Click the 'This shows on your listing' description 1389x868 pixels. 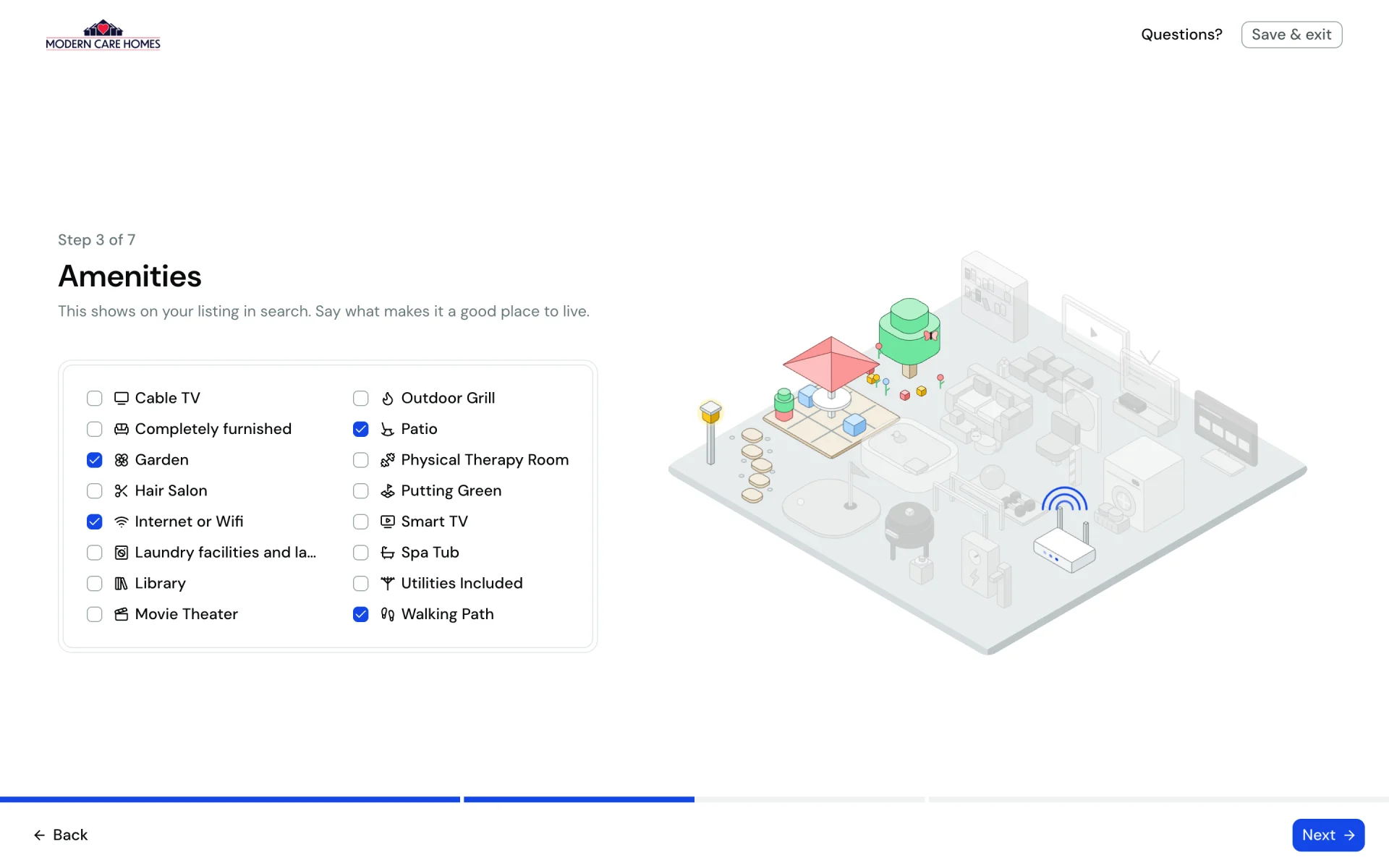323,311
